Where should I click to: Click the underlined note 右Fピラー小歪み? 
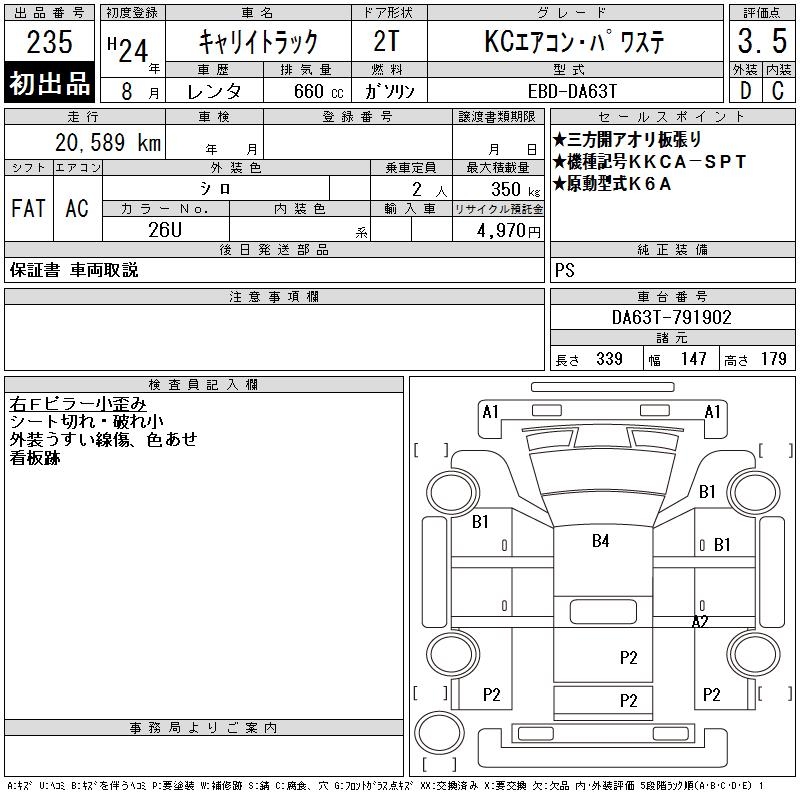[x=78, y=404]
